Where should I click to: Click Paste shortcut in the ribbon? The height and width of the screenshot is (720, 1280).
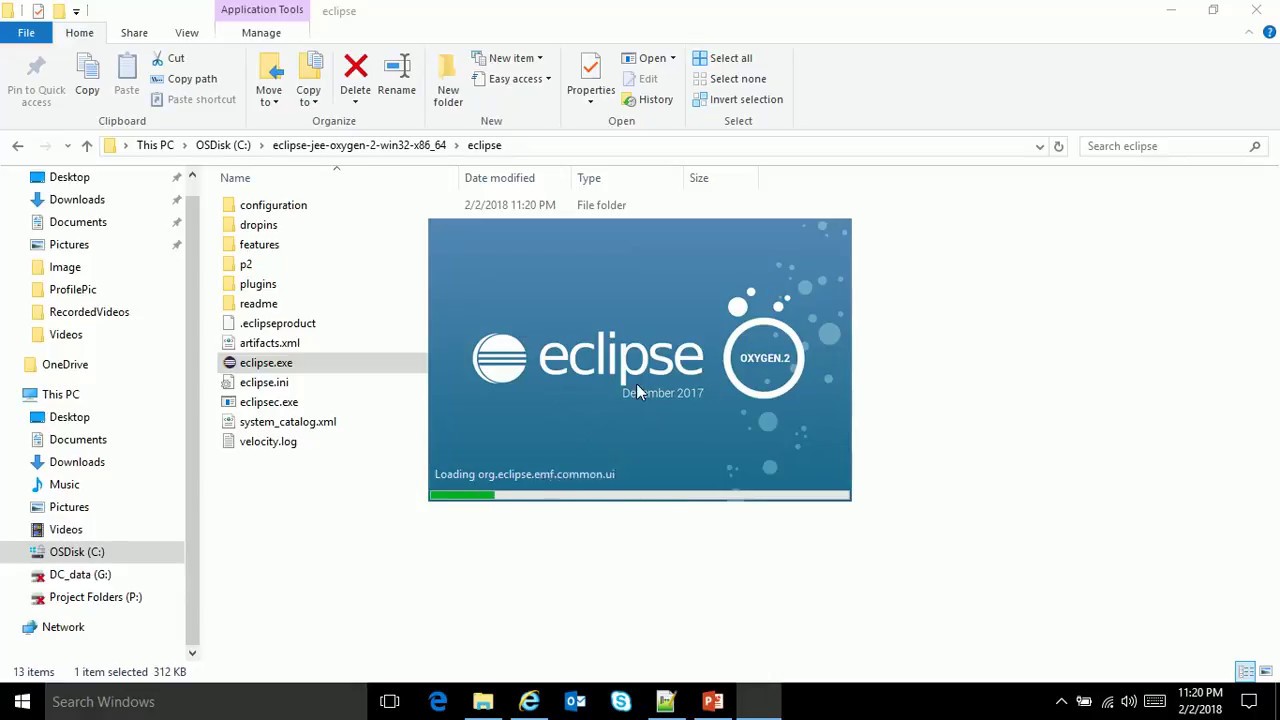[x=193, y=99]
